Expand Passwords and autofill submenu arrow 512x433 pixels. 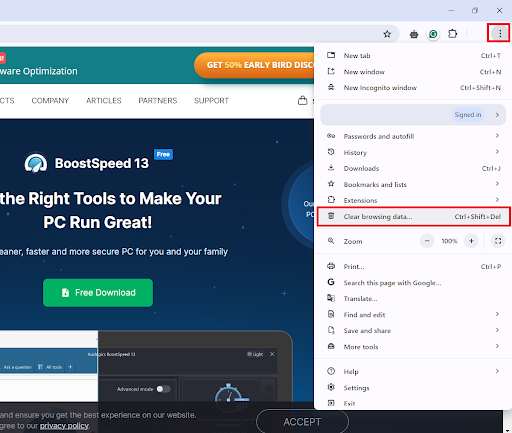click(497, 136)
